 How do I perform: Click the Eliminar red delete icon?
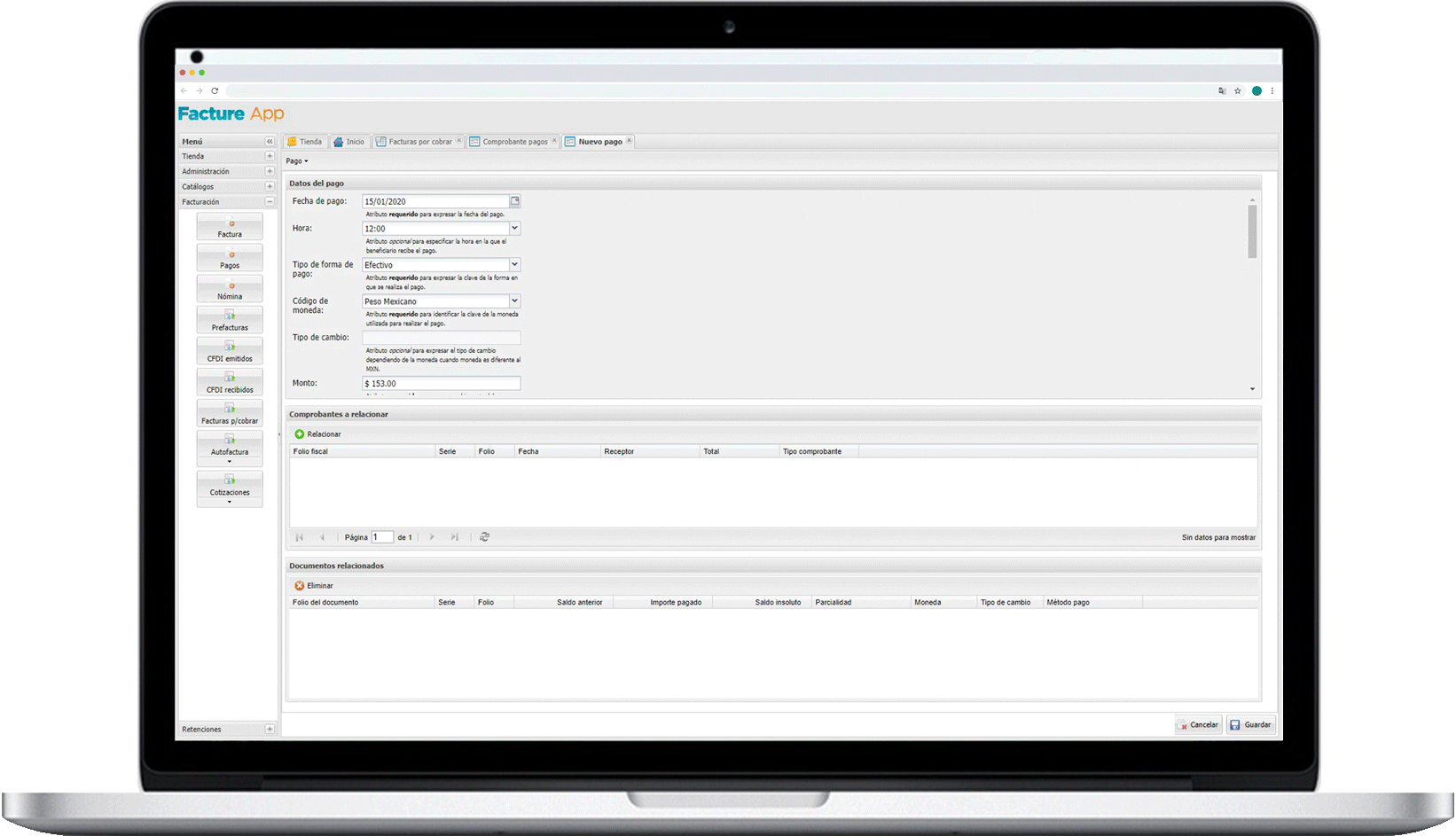tap(300, 586)
